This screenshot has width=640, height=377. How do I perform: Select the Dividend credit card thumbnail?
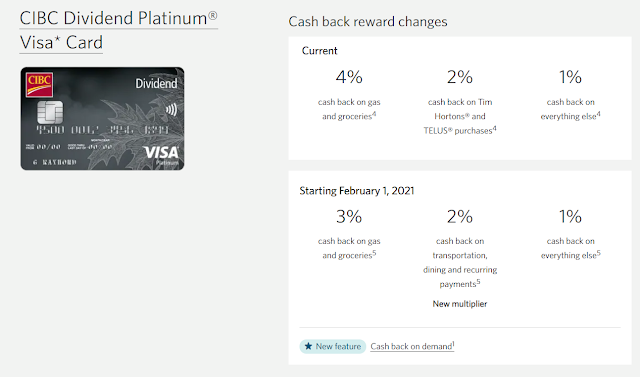pos(102,119)
